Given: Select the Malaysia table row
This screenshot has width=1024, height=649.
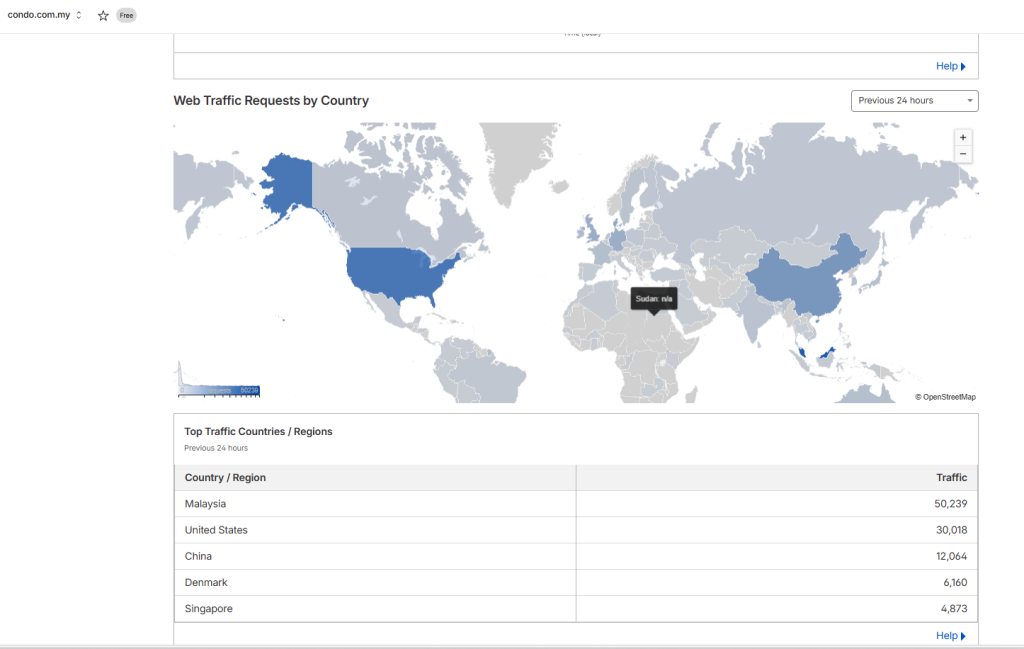Looking at the screenshot, I should 576,504.
